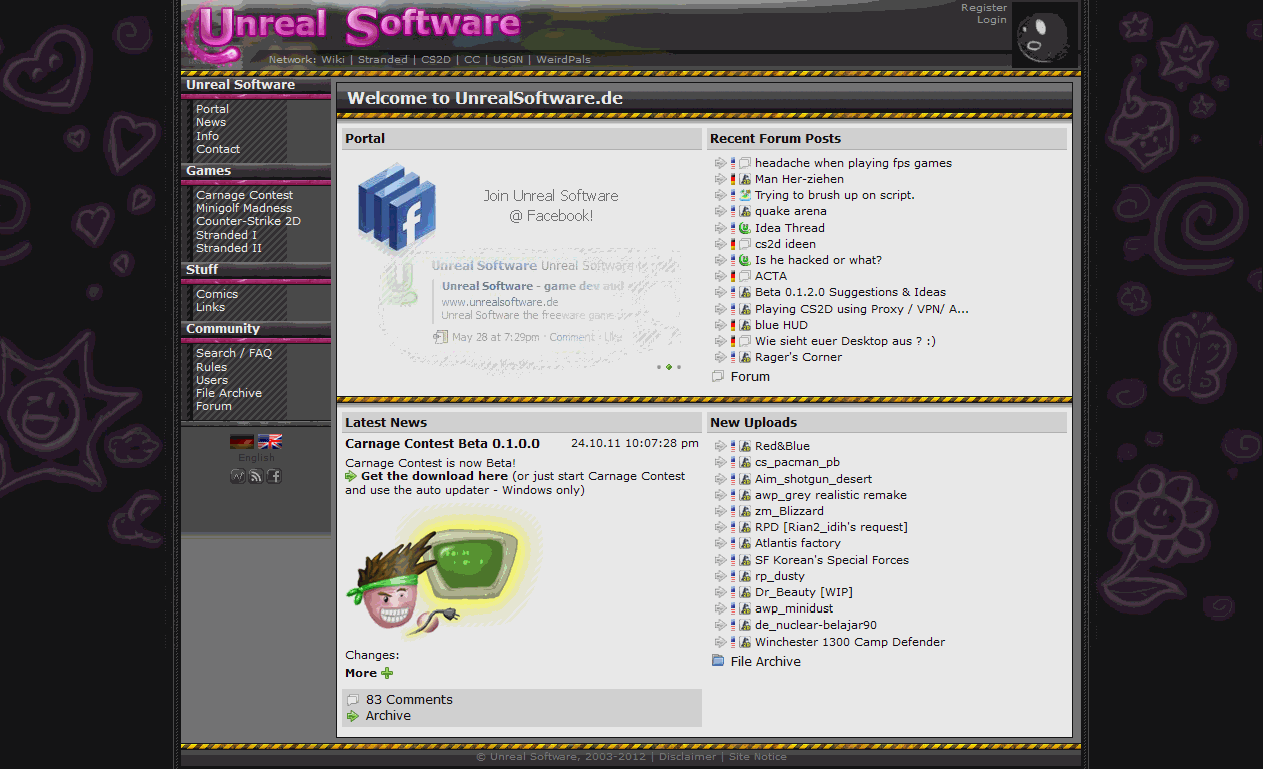1263x769 pixels.
Task: Click the green U icon beside 'Is he hacked or what?'
Action: pos(745,260)
